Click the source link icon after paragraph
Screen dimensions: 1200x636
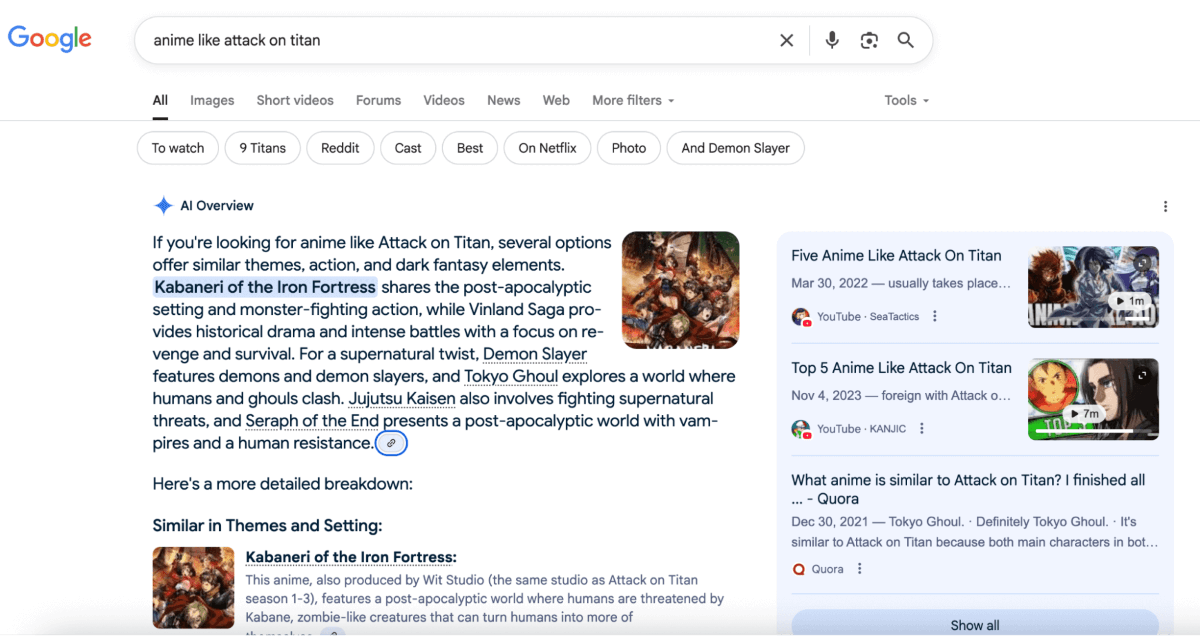coord(391,443)
